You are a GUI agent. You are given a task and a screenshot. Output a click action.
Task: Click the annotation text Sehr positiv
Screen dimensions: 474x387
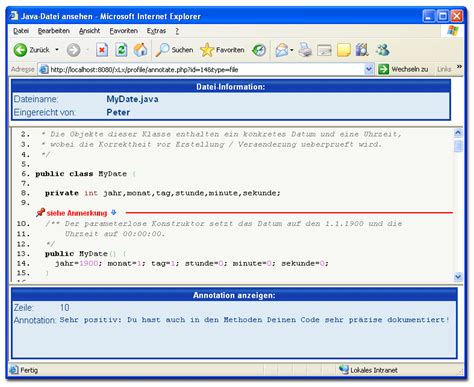[255, 320]
